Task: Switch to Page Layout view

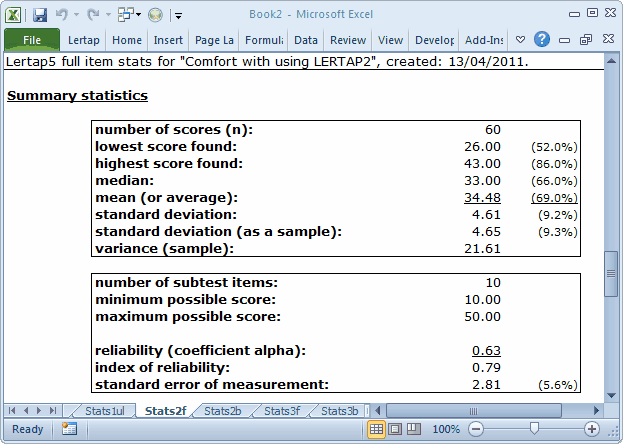Action: point(395,429)
